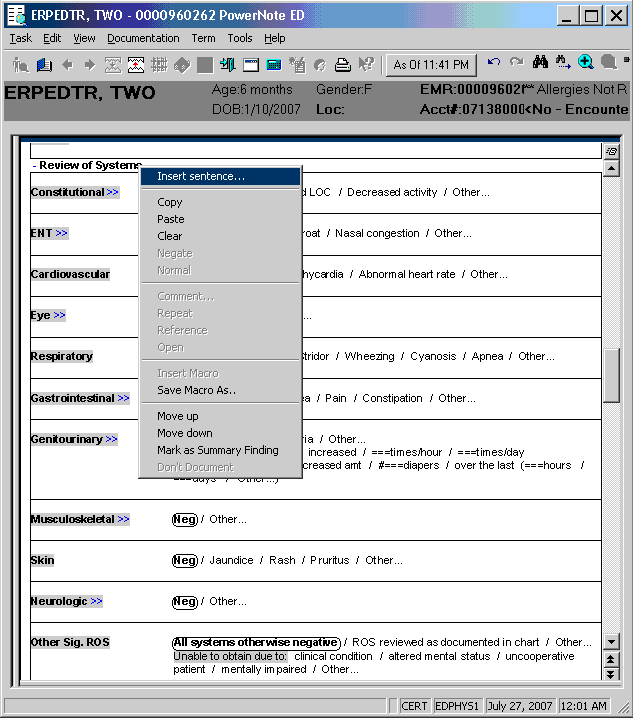
Task: Click the printer icon in the toolbar
Action: 342,65
